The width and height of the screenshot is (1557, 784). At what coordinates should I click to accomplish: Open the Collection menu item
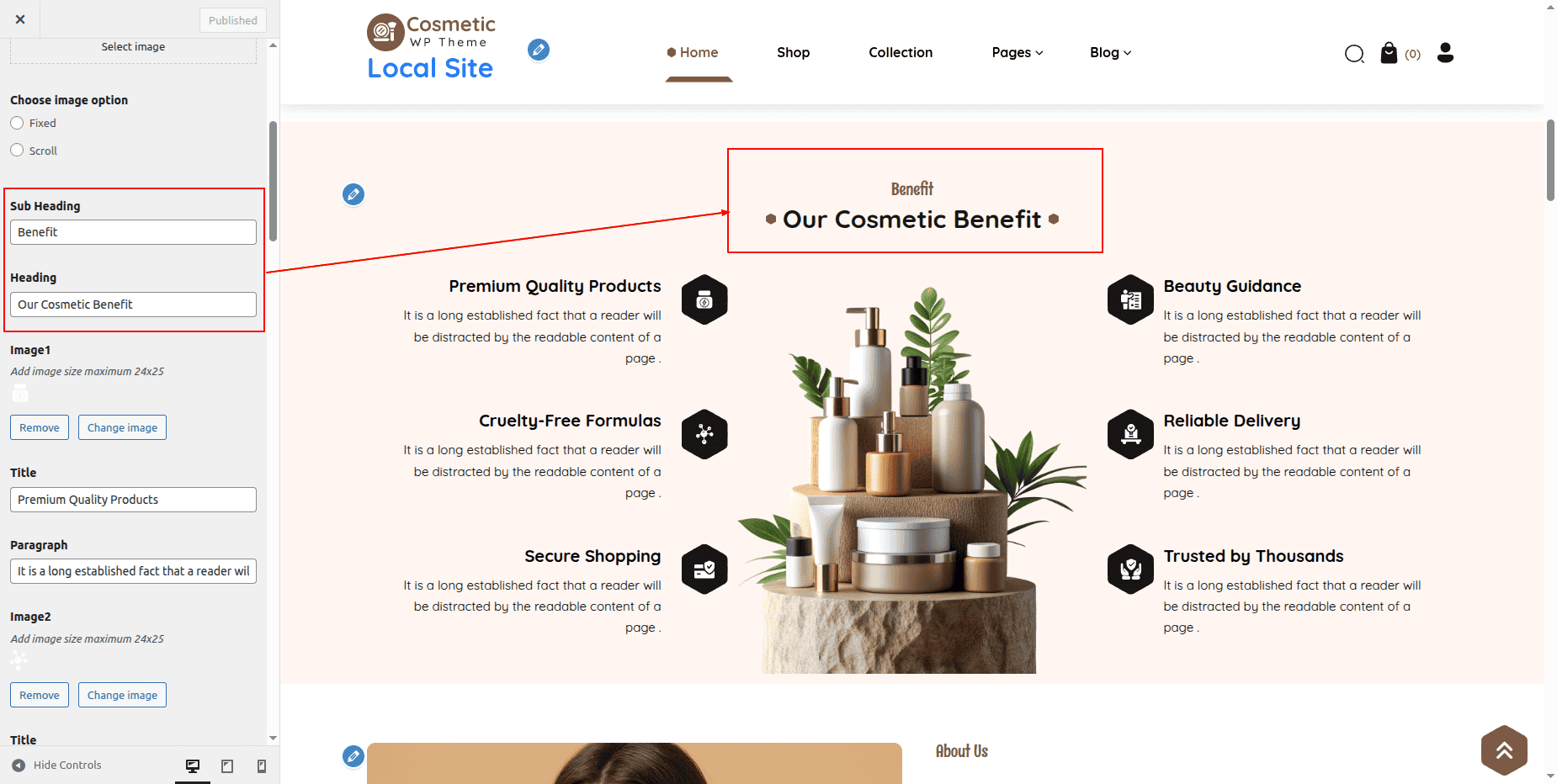[901, 52]
